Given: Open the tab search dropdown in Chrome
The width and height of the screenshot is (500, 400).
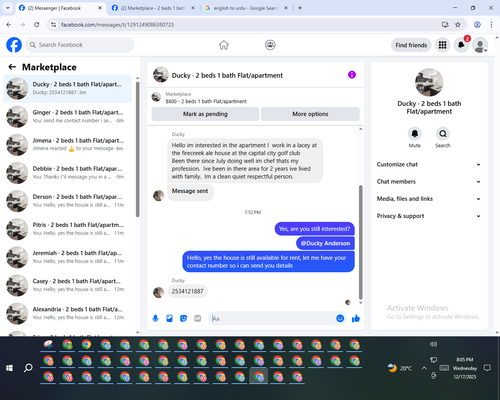Looking at the screenshot, I should [x=8, y=8].
